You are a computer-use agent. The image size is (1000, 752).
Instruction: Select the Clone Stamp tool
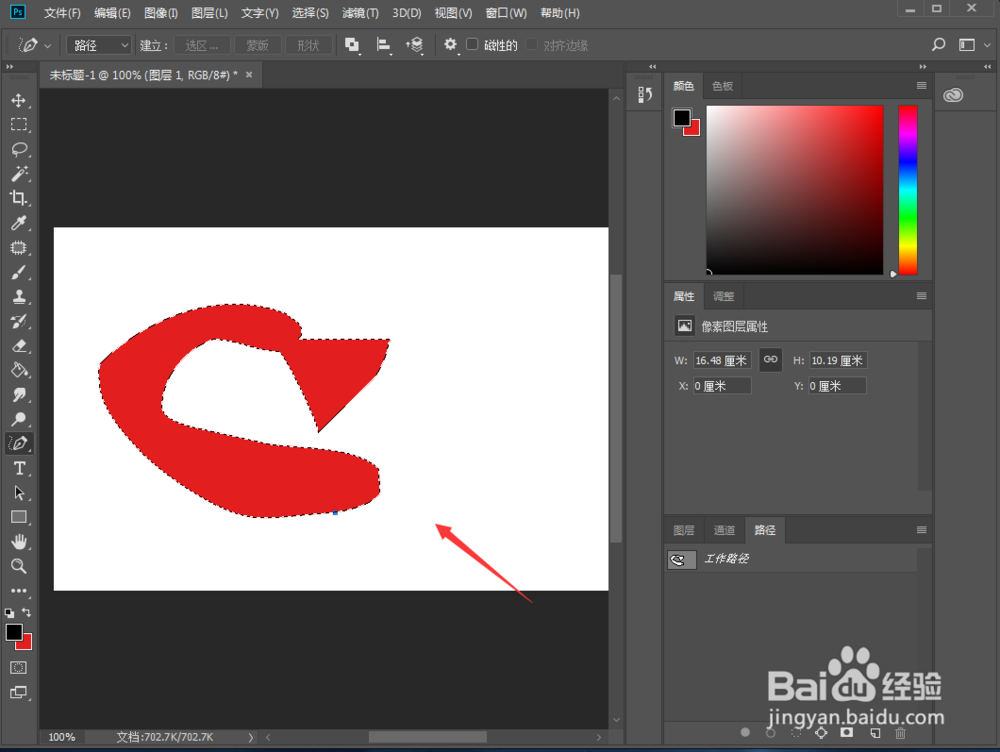click(18, 296)
